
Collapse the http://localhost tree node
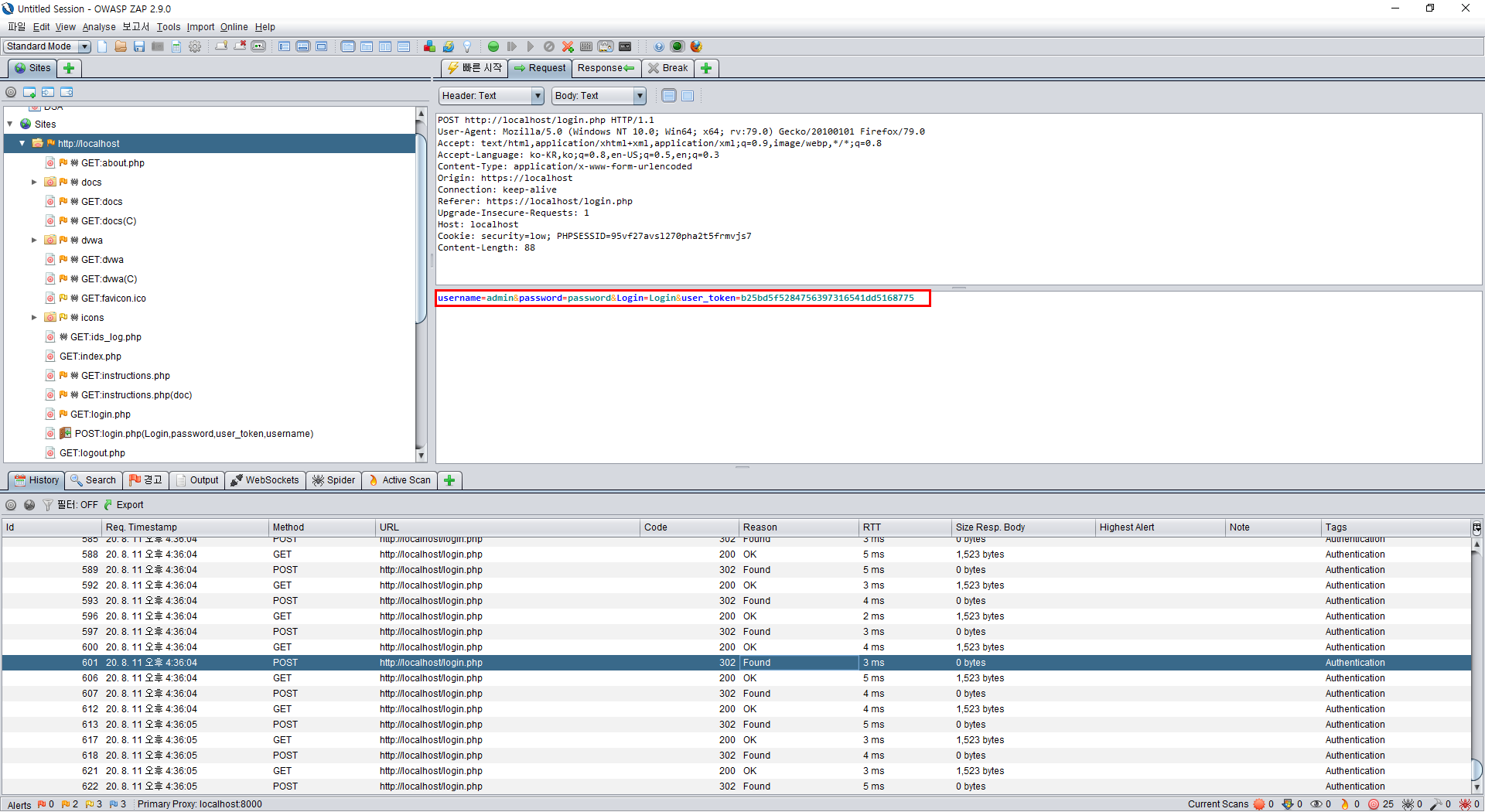click(x=22, y=144)
